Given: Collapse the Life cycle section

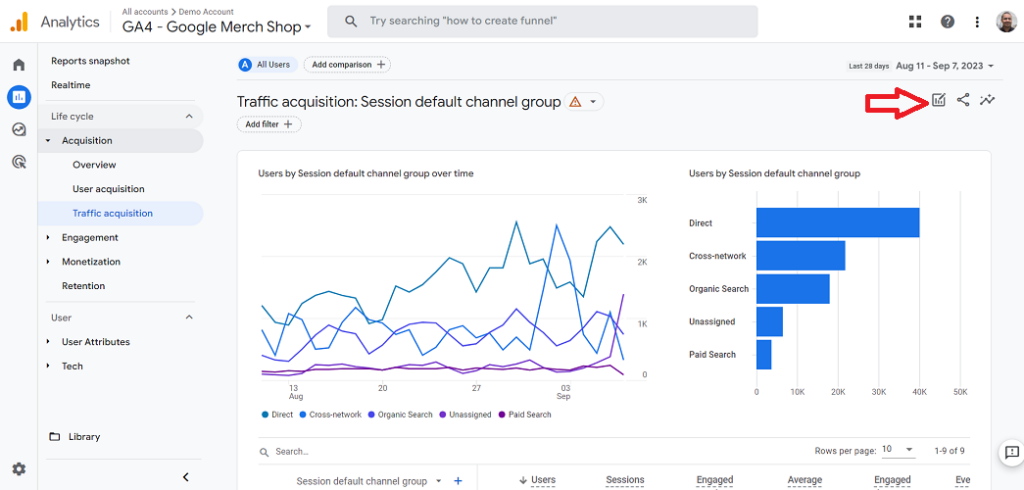Looking at the screenshot, I should (x=189, y=117).
